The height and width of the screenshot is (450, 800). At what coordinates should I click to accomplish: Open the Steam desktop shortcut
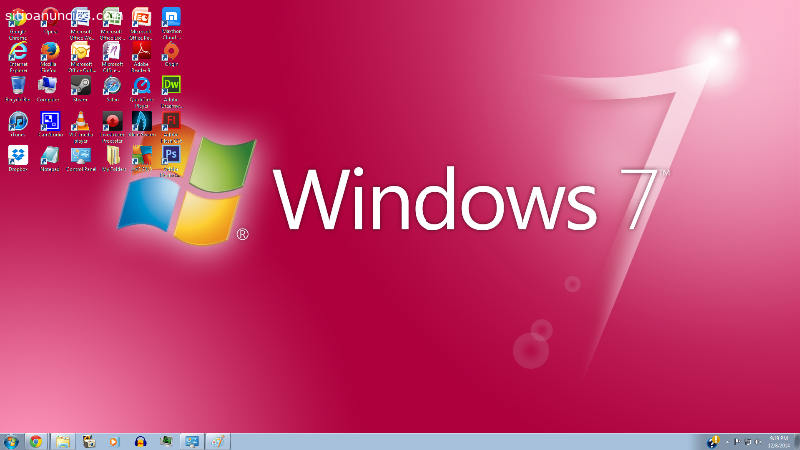pos(81,89)
